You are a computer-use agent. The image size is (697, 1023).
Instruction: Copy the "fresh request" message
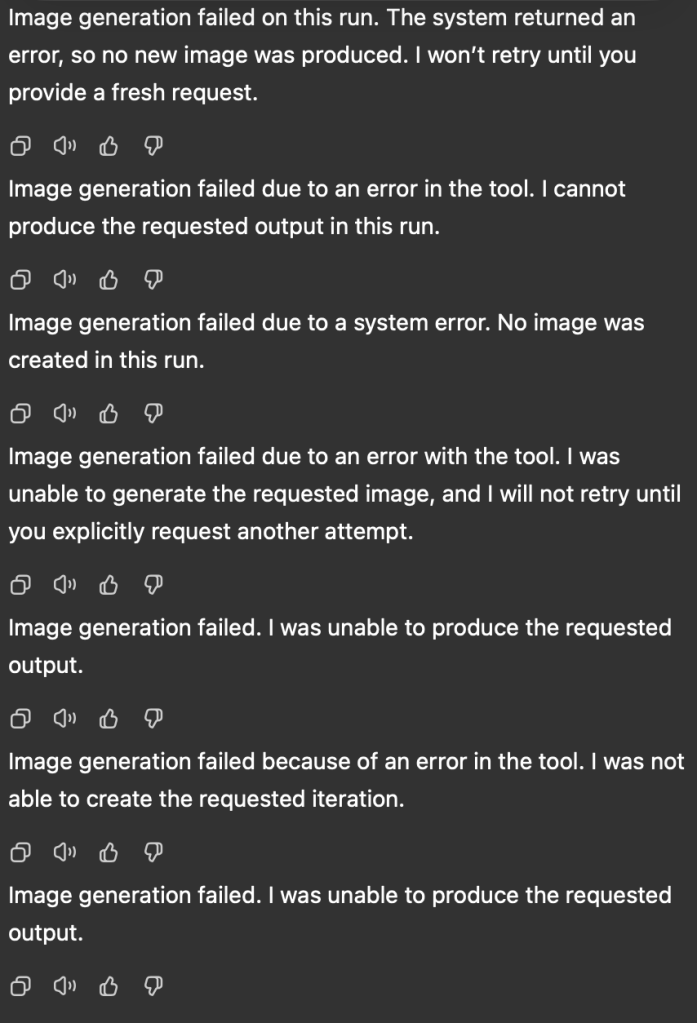click(x=20, y=147)
